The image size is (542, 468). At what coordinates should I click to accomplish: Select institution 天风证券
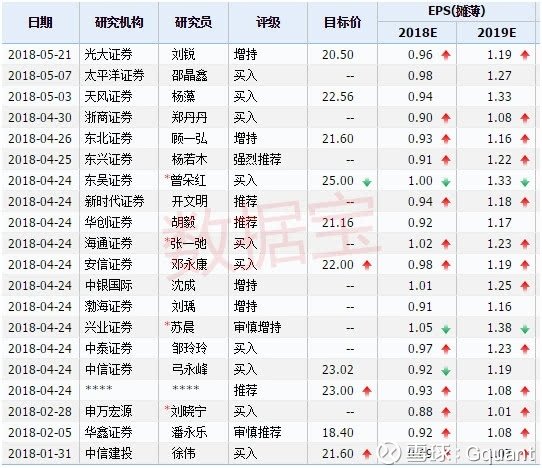[109, 97]
